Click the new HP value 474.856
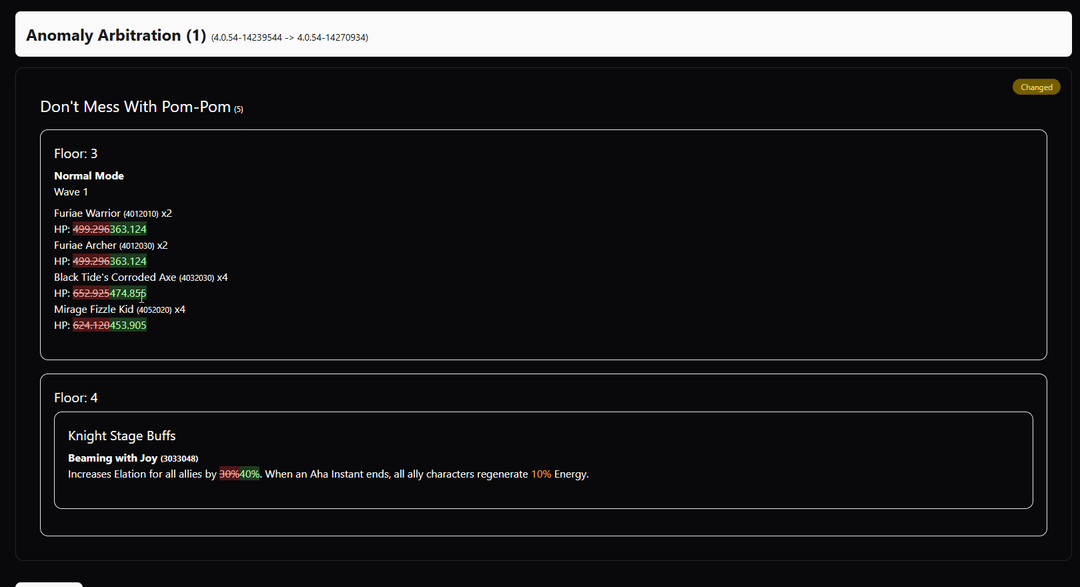Image resolution: width=1080 pixels, height=587 pixels. (128, 294)
